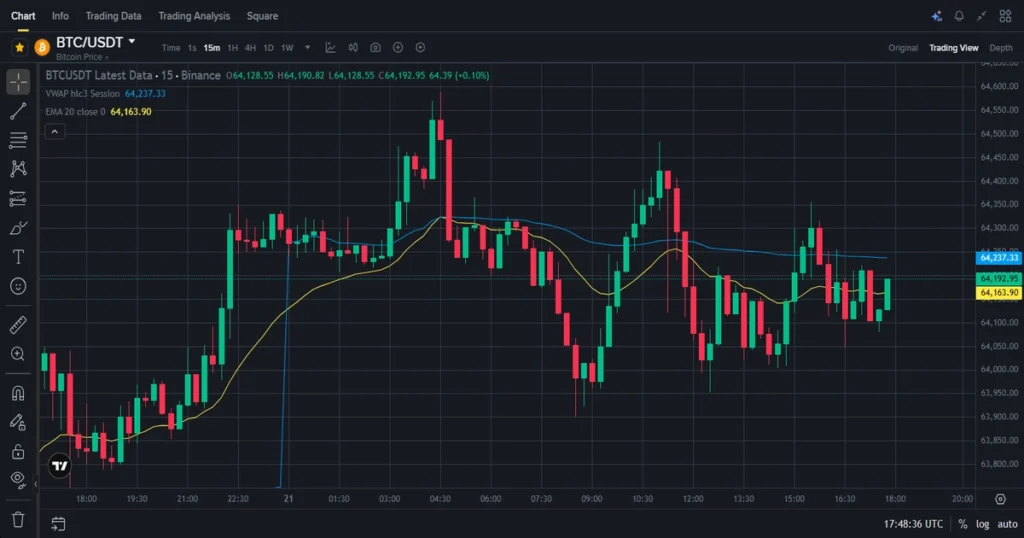The height and width of the screenshot is (538, 1024).
Task: Switch to the Depth chart view
Action: click(x=1000, y=48)
